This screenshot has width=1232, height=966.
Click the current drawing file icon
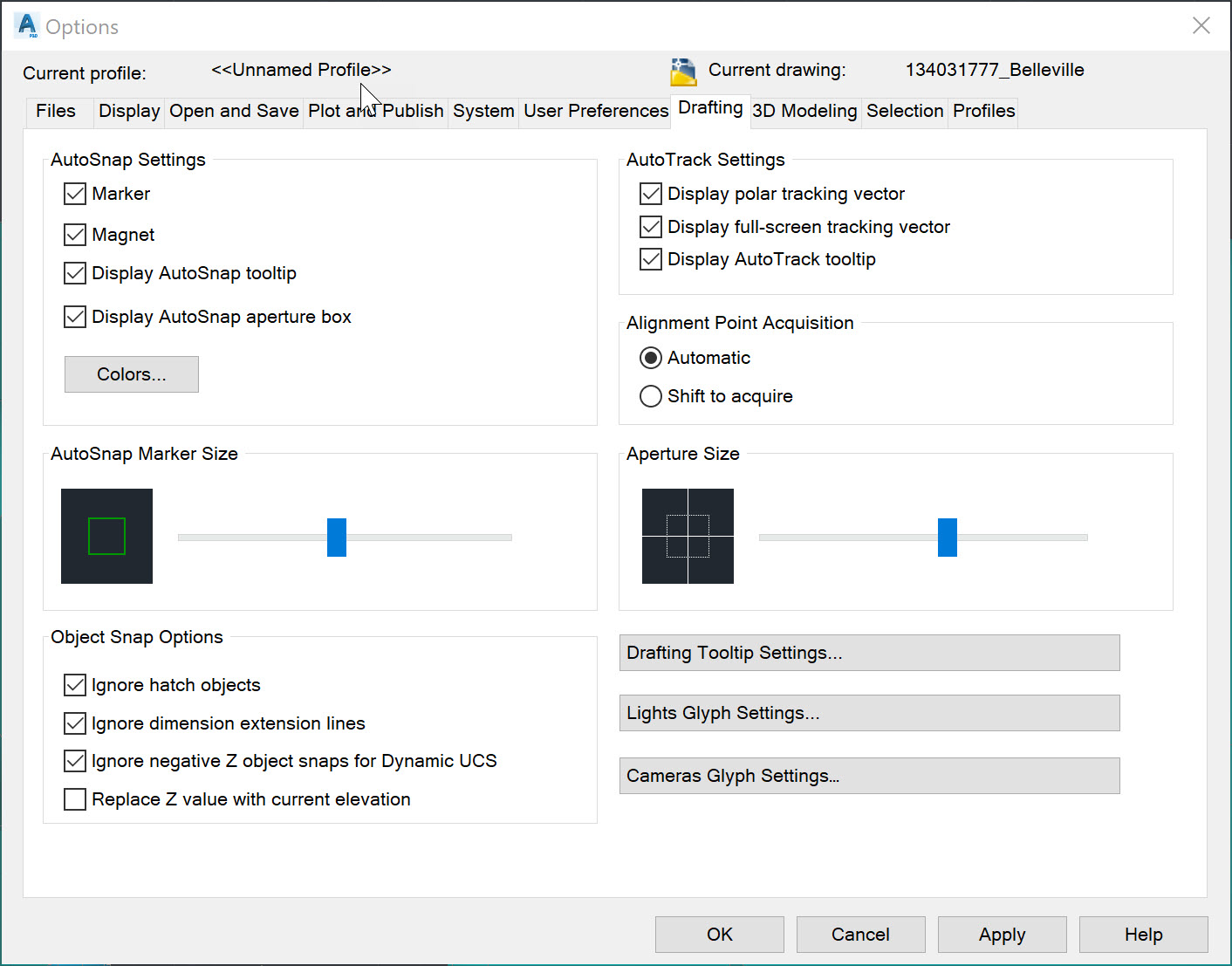point(685,70)
